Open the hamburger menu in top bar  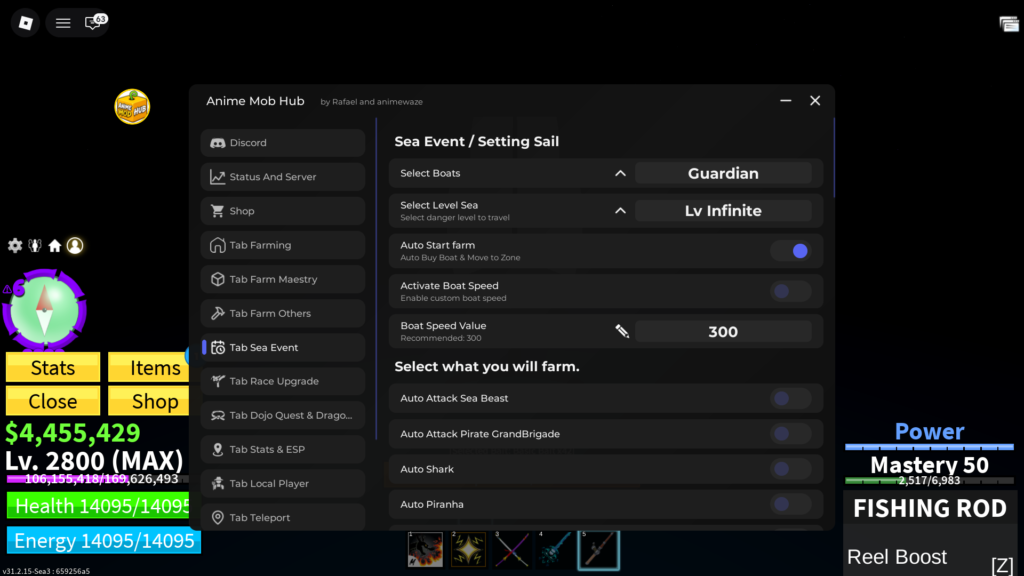coord(63,24)
